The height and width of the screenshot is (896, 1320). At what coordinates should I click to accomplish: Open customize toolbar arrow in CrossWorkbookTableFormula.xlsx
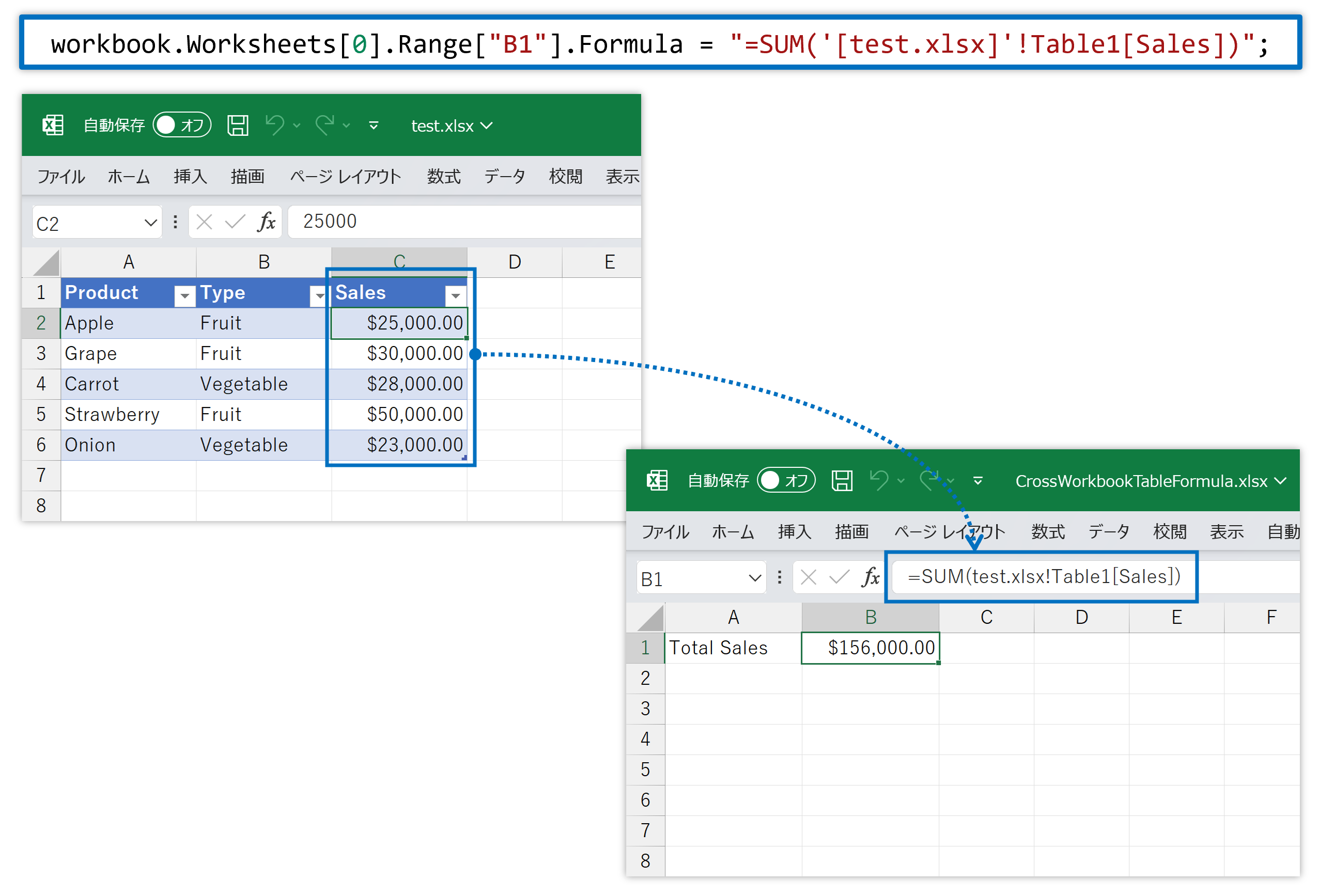click(978, 481)
